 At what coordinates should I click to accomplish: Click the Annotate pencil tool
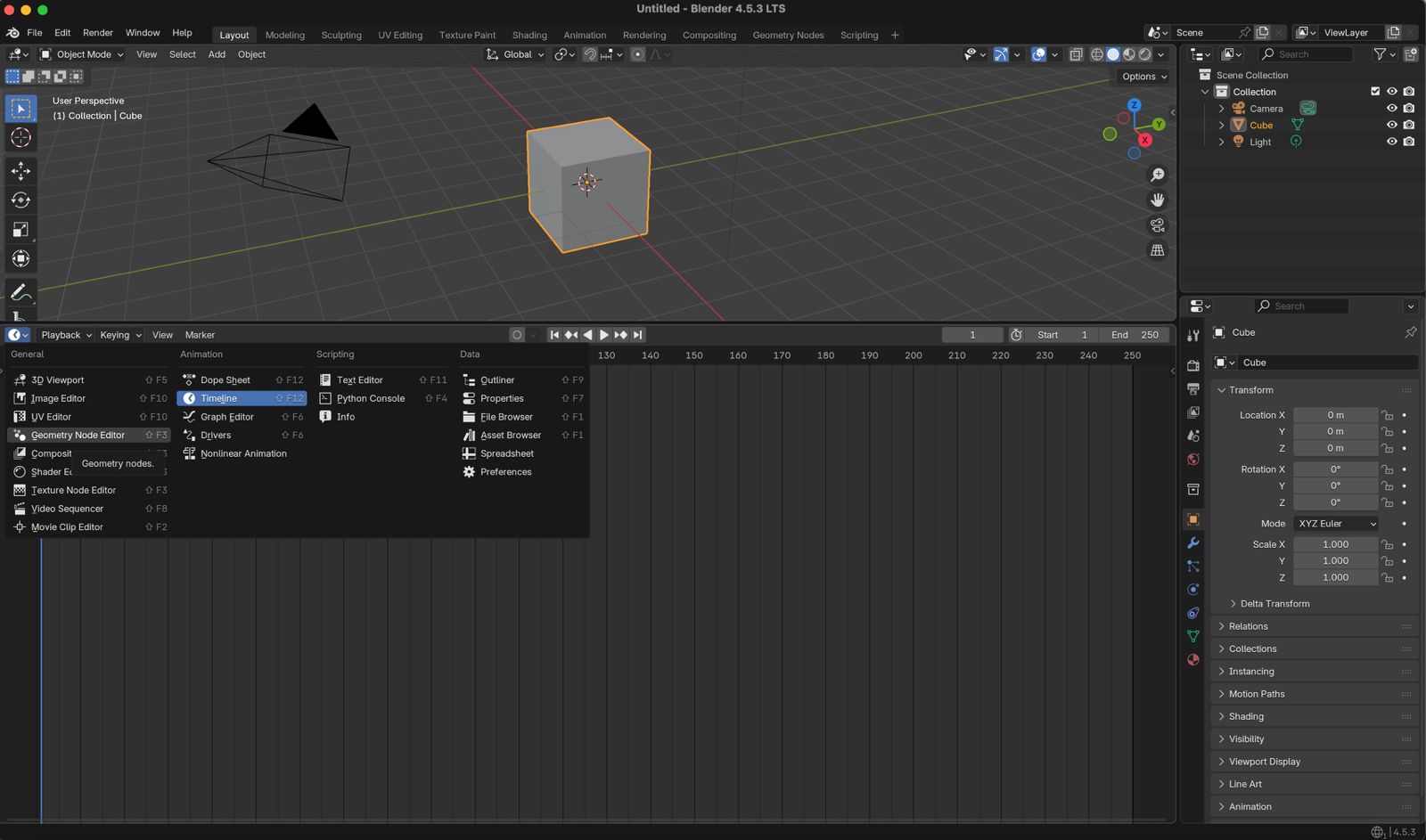click(x=20, y=292)
